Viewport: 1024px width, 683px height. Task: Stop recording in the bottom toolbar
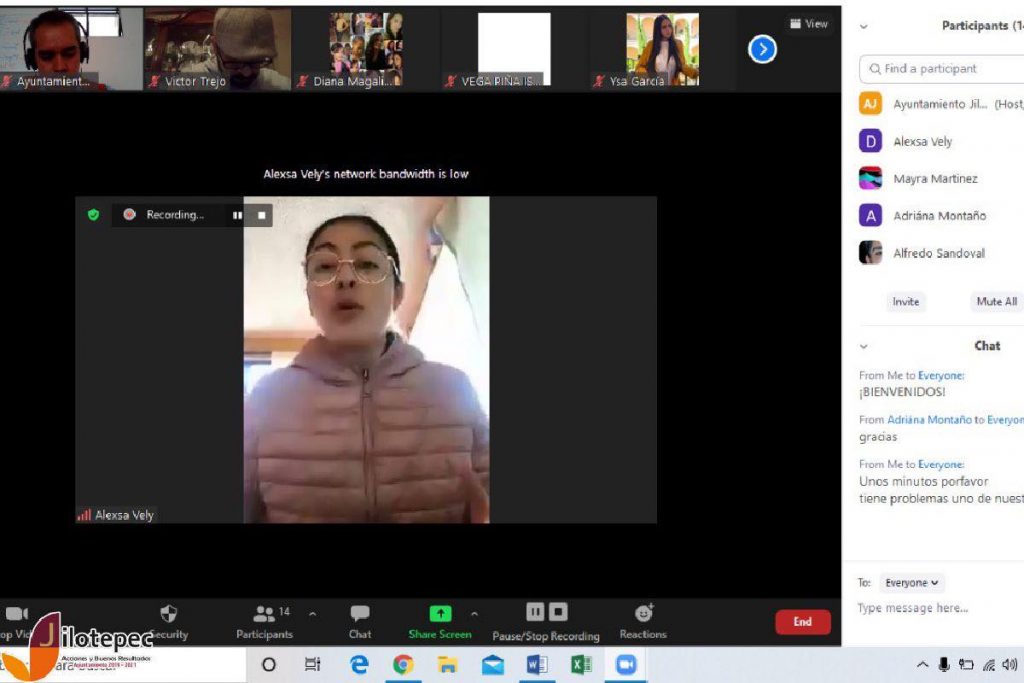point(558,612)
